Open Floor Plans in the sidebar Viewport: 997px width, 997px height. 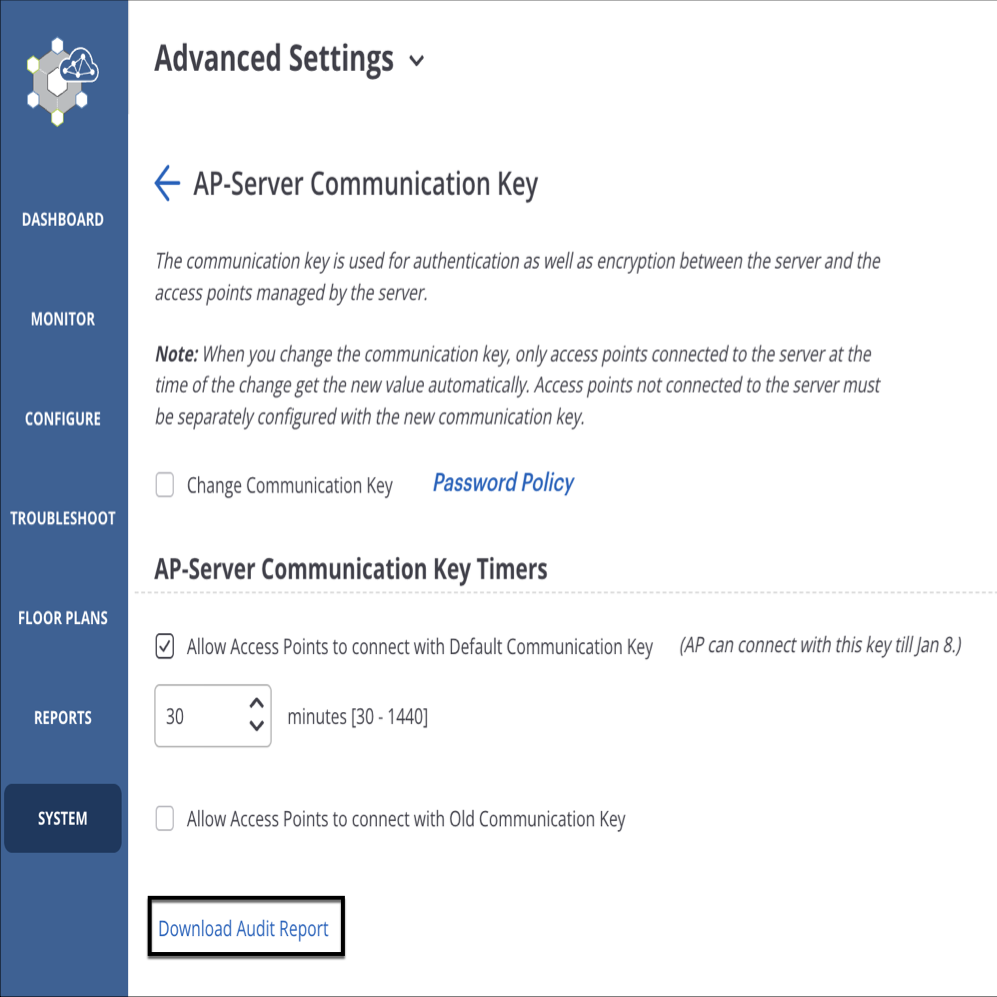click(x=63, y=618)
